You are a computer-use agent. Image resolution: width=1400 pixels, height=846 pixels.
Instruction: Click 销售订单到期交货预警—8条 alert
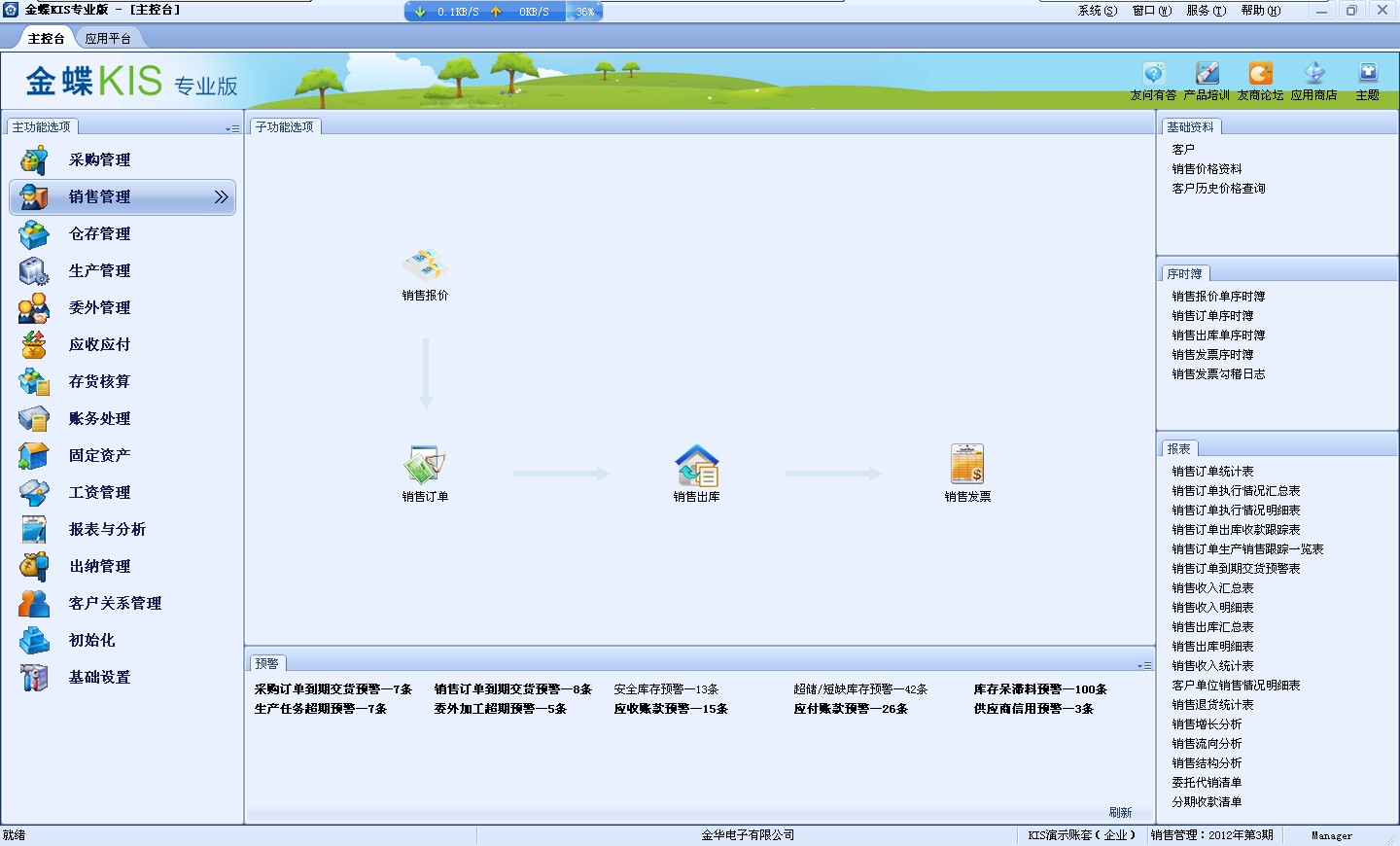tap(513, 689)
